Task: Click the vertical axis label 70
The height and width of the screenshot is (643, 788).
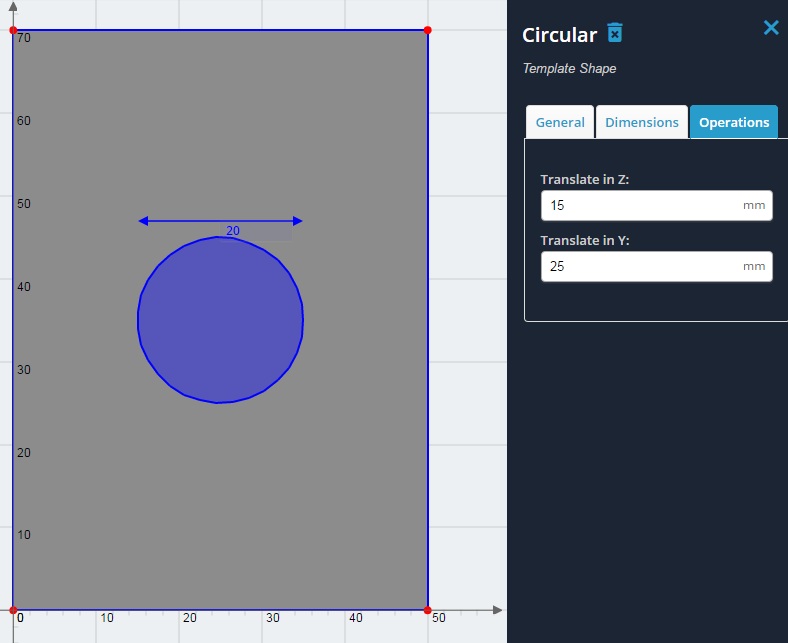Action: pos(24,38)
